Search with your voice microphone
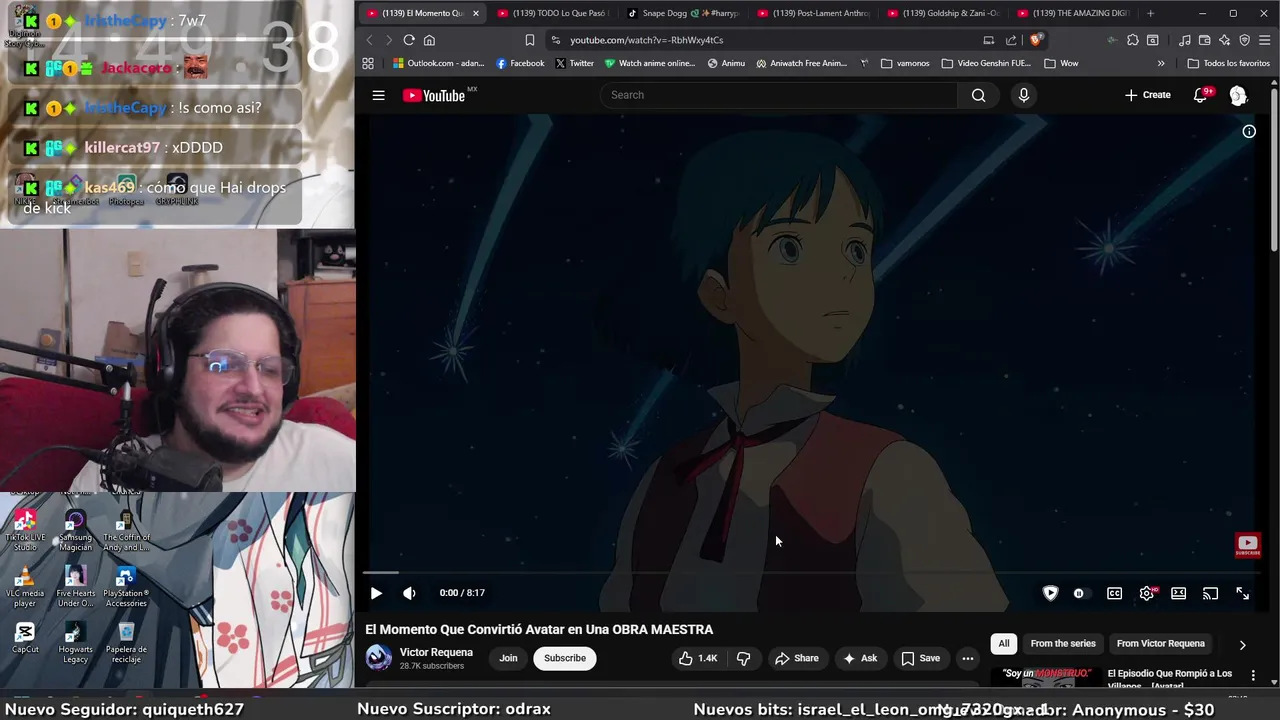Image resolution: width=1280 pixels, height=720 pixels. tap(1023, 95)
